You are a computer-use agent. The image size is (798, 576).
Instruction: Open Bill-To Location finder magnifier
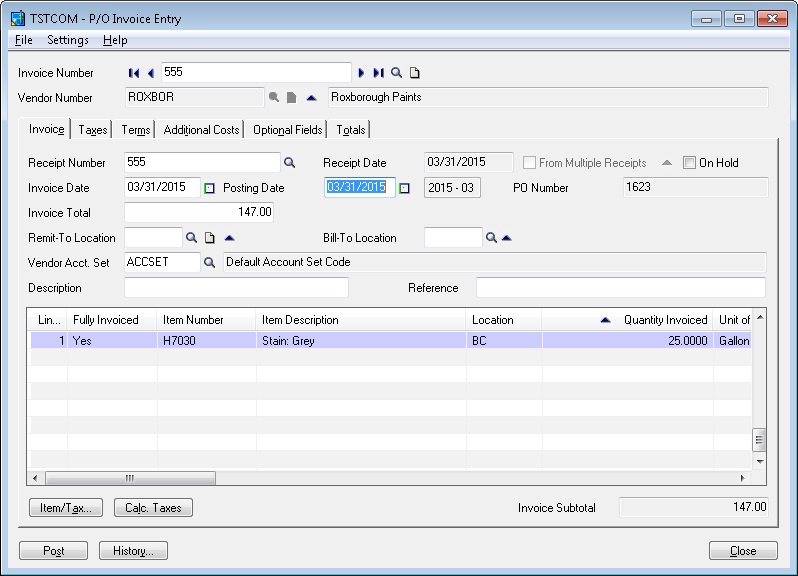pyautogui.click(x=491, y=238)
